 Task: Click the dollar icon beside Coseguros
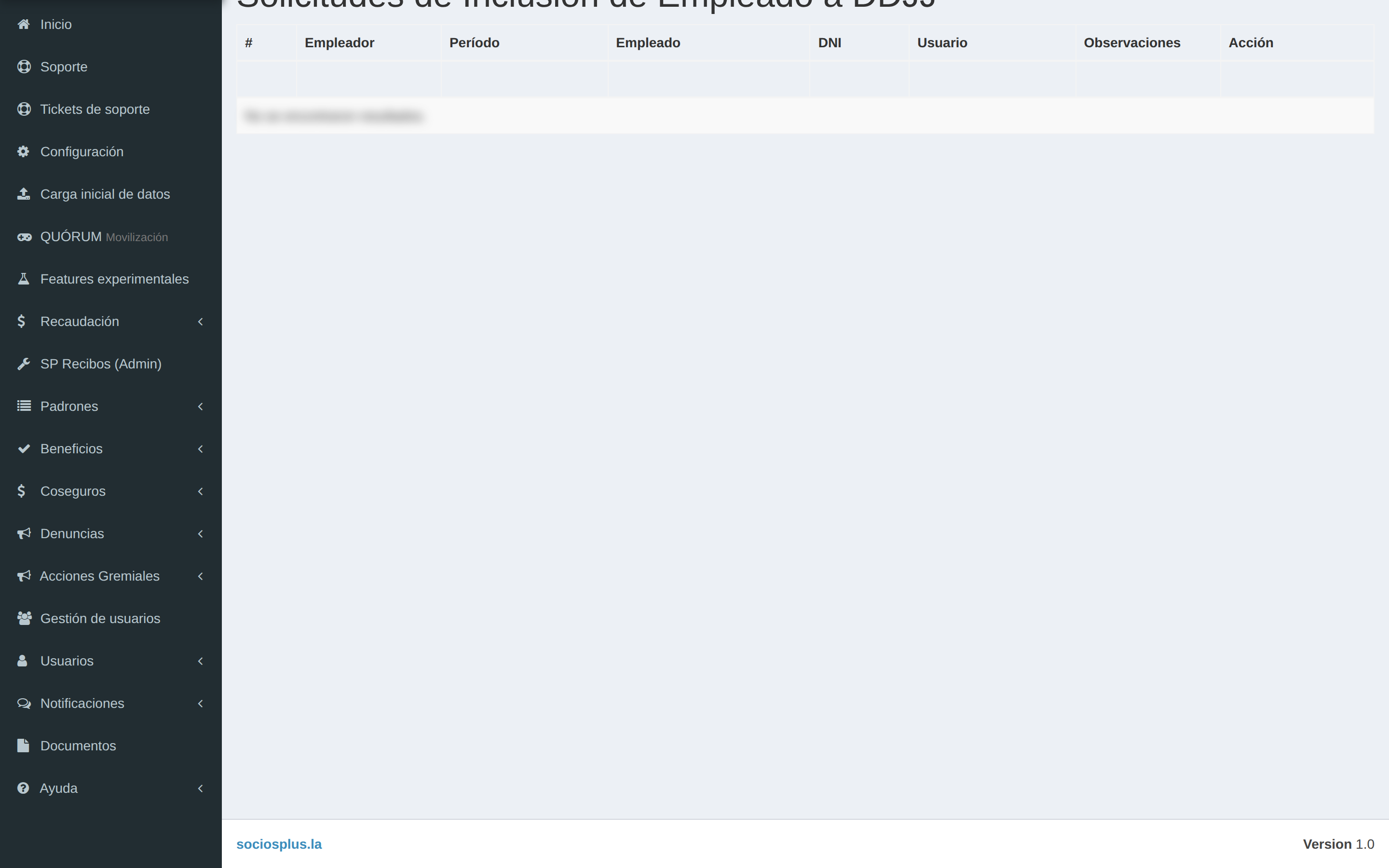21,491
